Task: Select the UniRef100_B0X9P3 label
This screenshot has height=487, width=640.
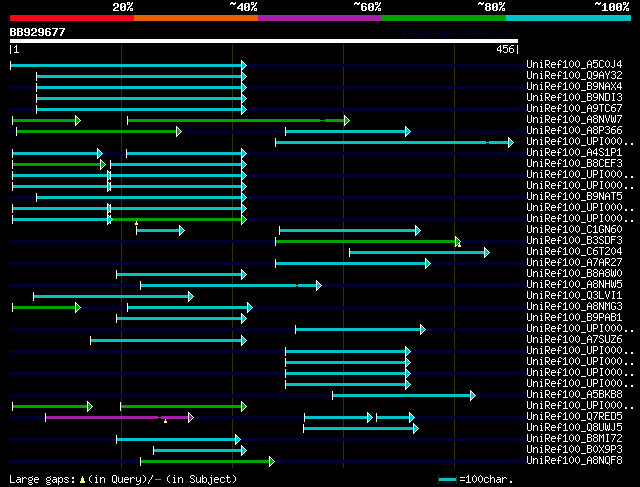Action: point(574,450)
